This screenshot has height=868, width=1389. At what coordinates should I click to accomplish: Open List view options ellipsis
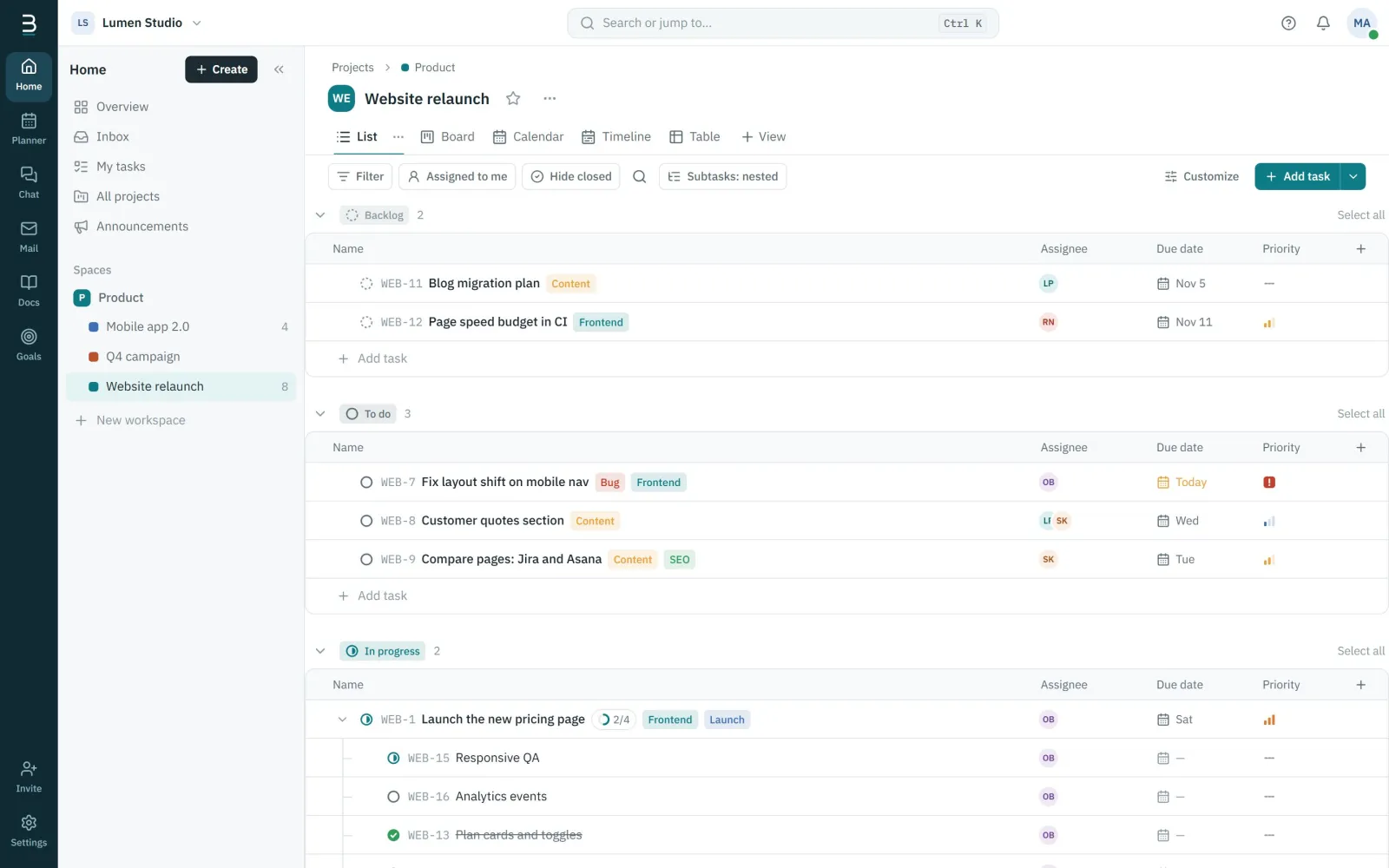pyautogui.click(x=398, y=137)
